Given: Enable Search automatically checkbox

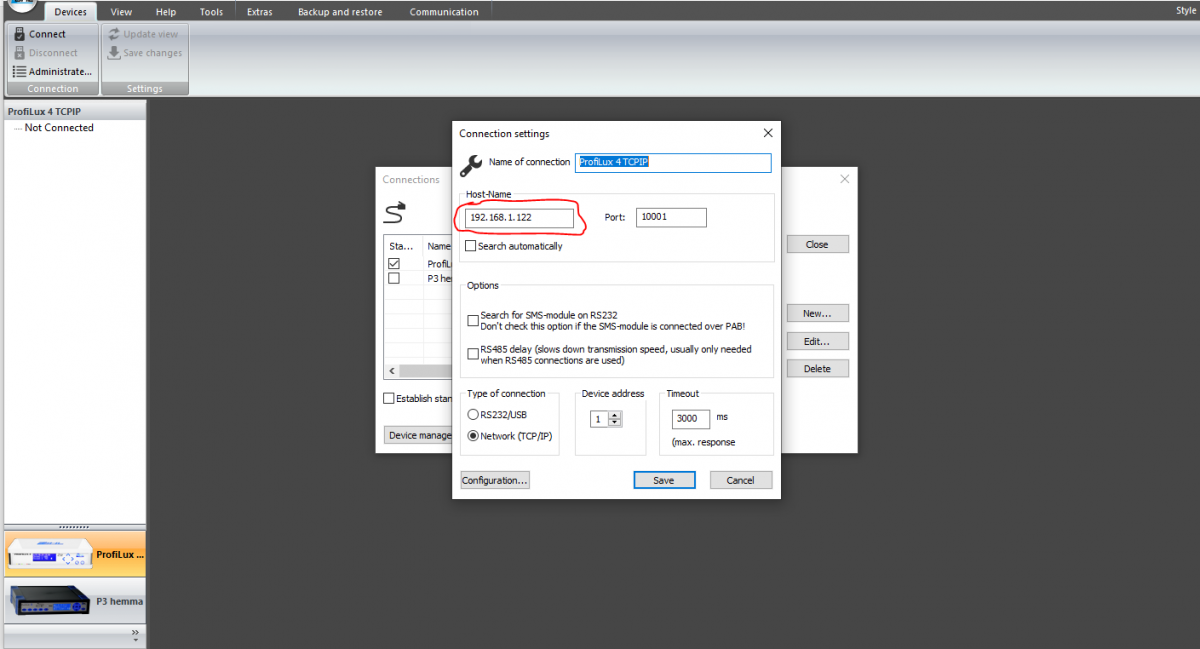Looking at the screenshot, I should (471, 246).
